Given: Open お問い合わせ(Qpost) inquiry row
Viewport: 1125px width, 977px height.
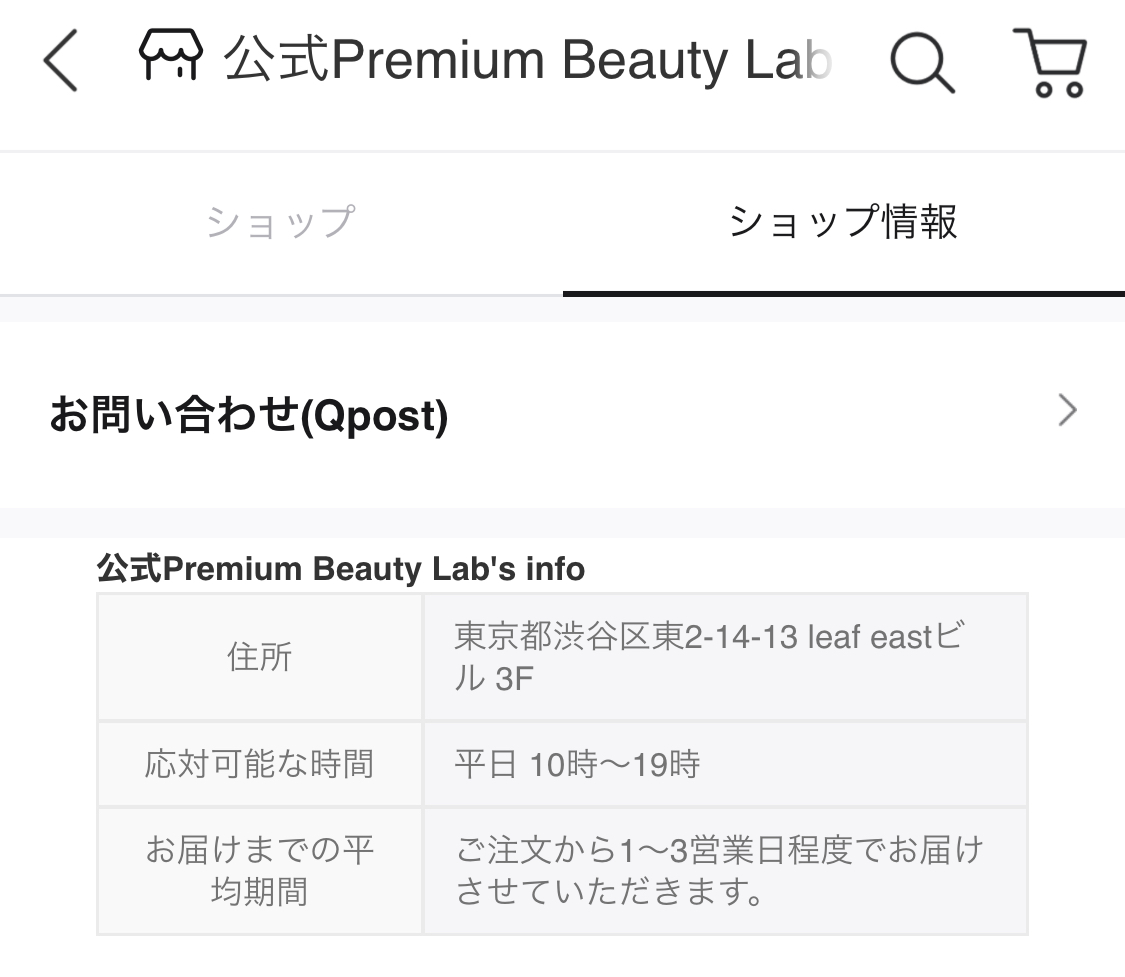Looking at the screenshot, I should click(x=562, y=415).
